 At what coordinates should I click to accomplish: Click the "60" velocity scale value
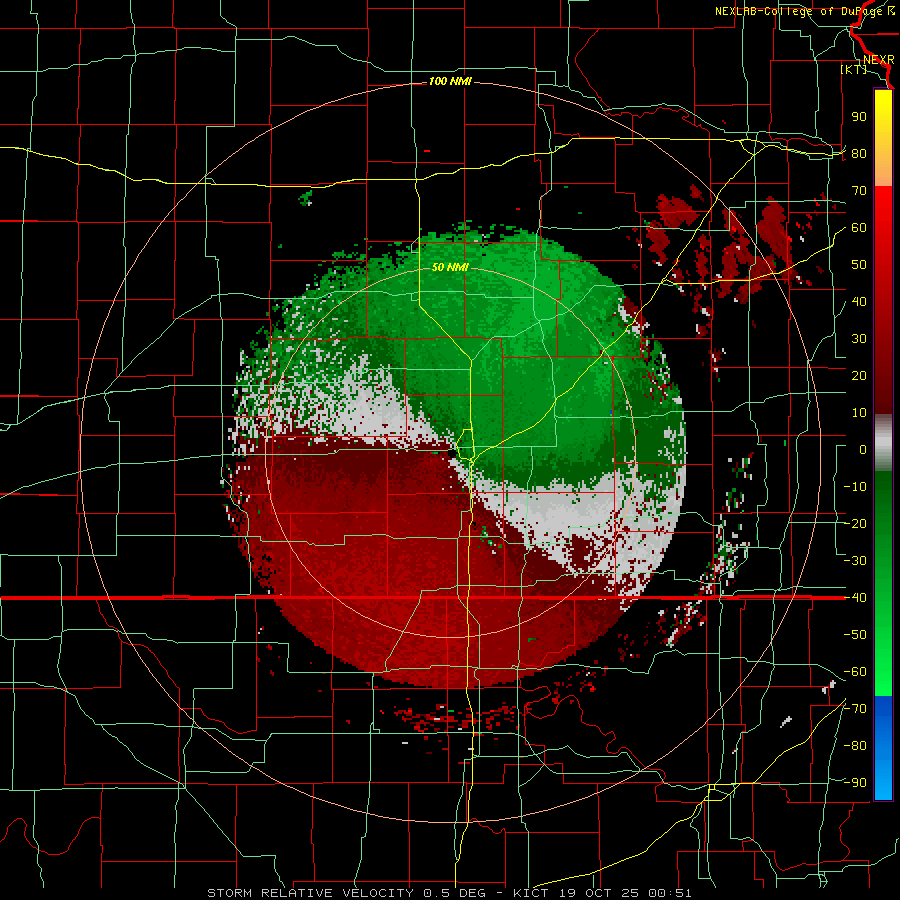[859, 228]
